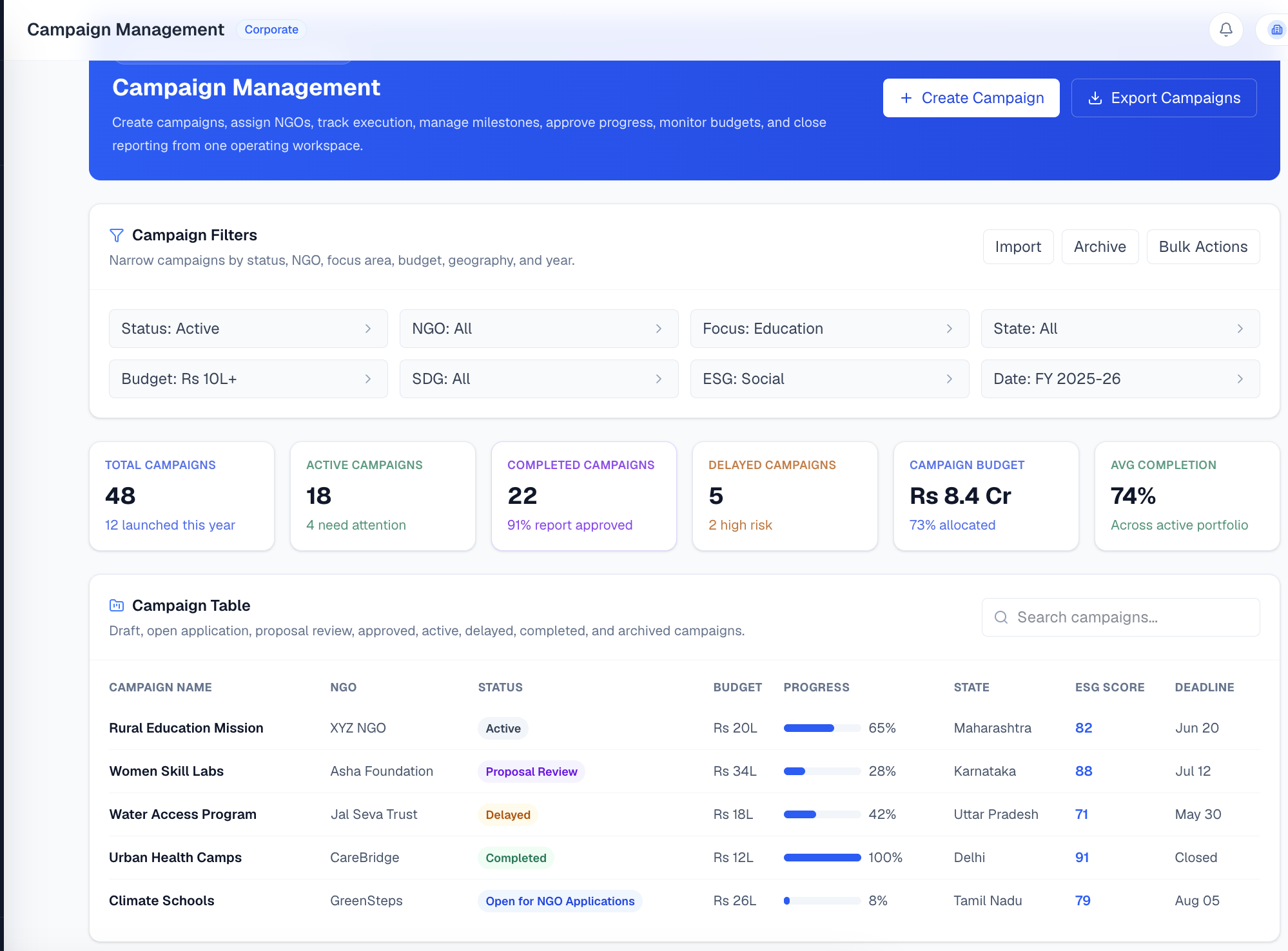Click the Water Access Program progress bar

(x=822, y=814)
